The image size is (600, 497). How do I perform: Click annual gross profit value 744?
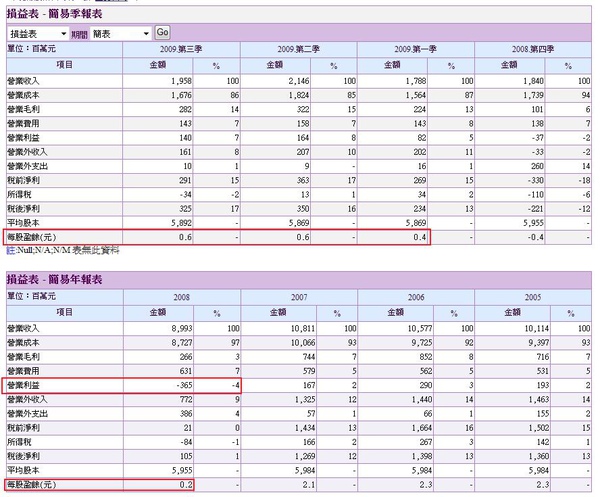tap(308, 357)
